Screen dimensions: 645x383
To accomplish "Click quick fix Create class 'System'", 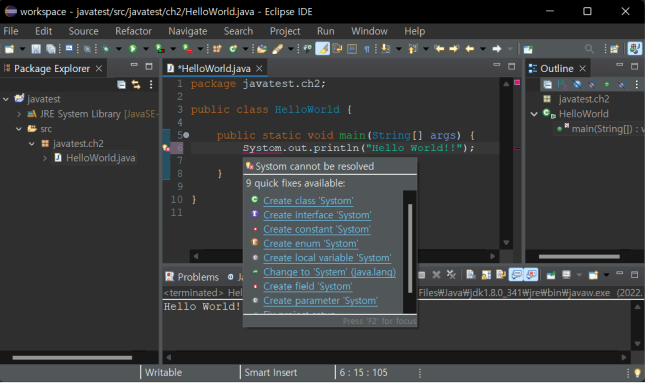I will 308,201.
